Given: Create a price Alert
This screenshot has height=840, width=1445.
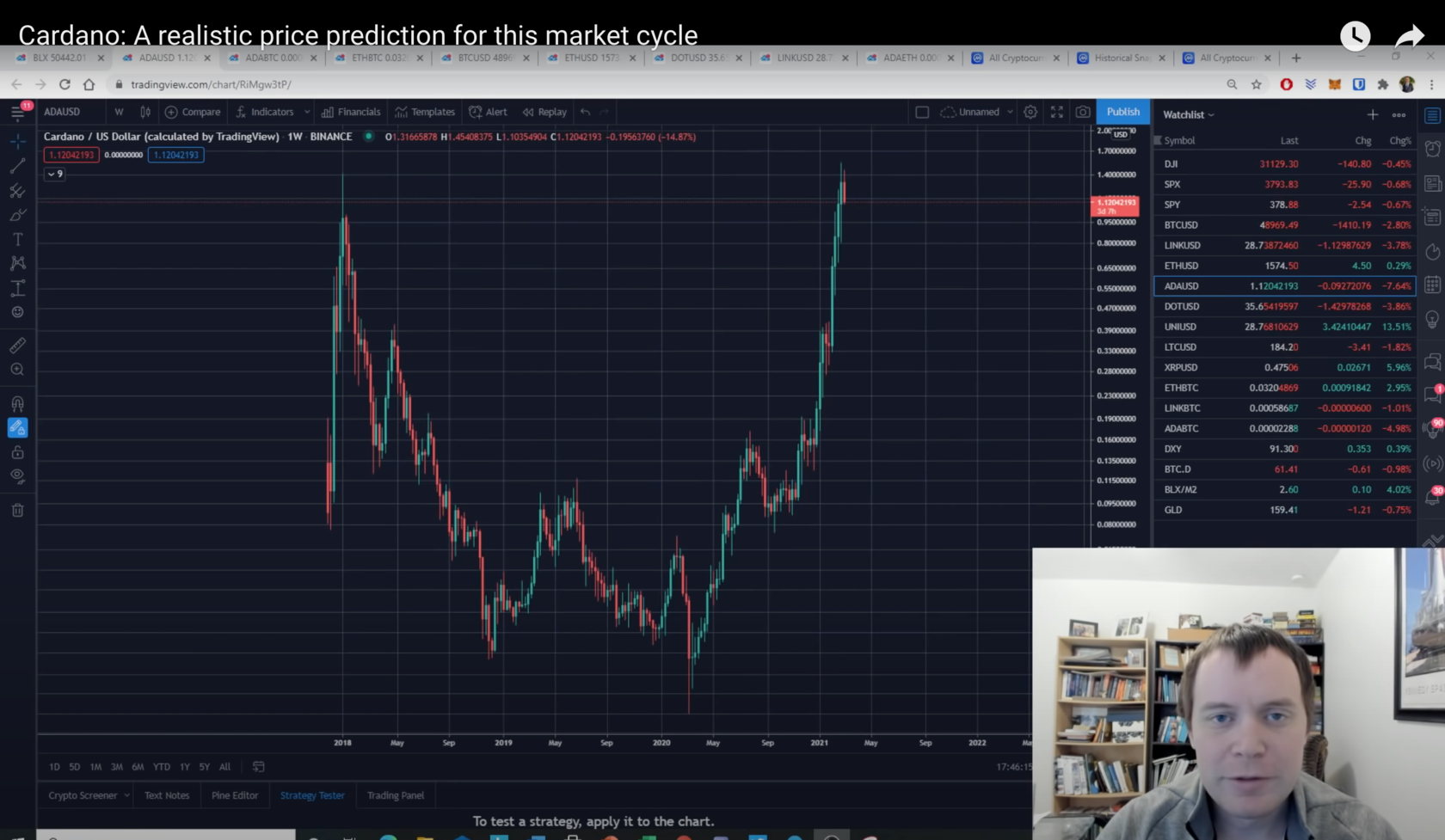Looking at the screenshot, I should click(x=488, y=112).
